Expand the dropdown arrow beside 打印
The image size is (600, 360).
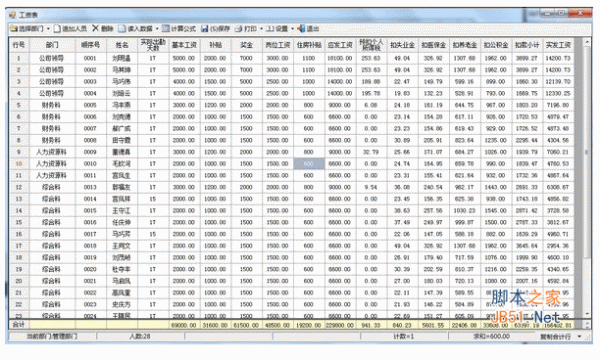click(261, 29)
